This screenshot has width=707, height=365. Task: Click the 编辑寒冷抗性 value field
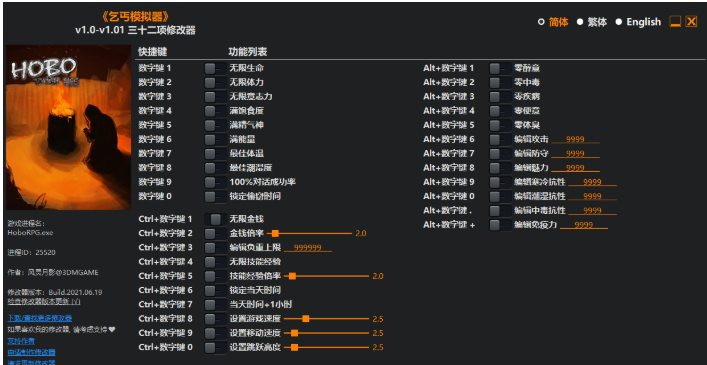click(592, 182)
